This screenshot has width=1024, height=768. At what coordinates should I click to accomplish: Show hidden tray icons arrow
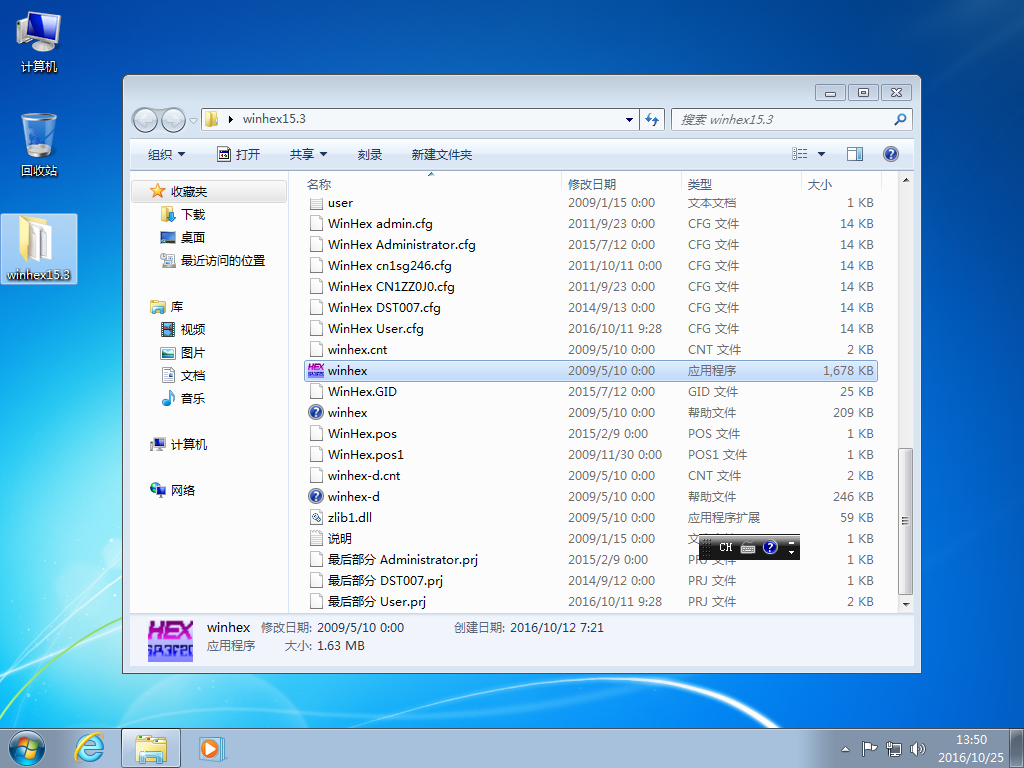click(845, 749)
